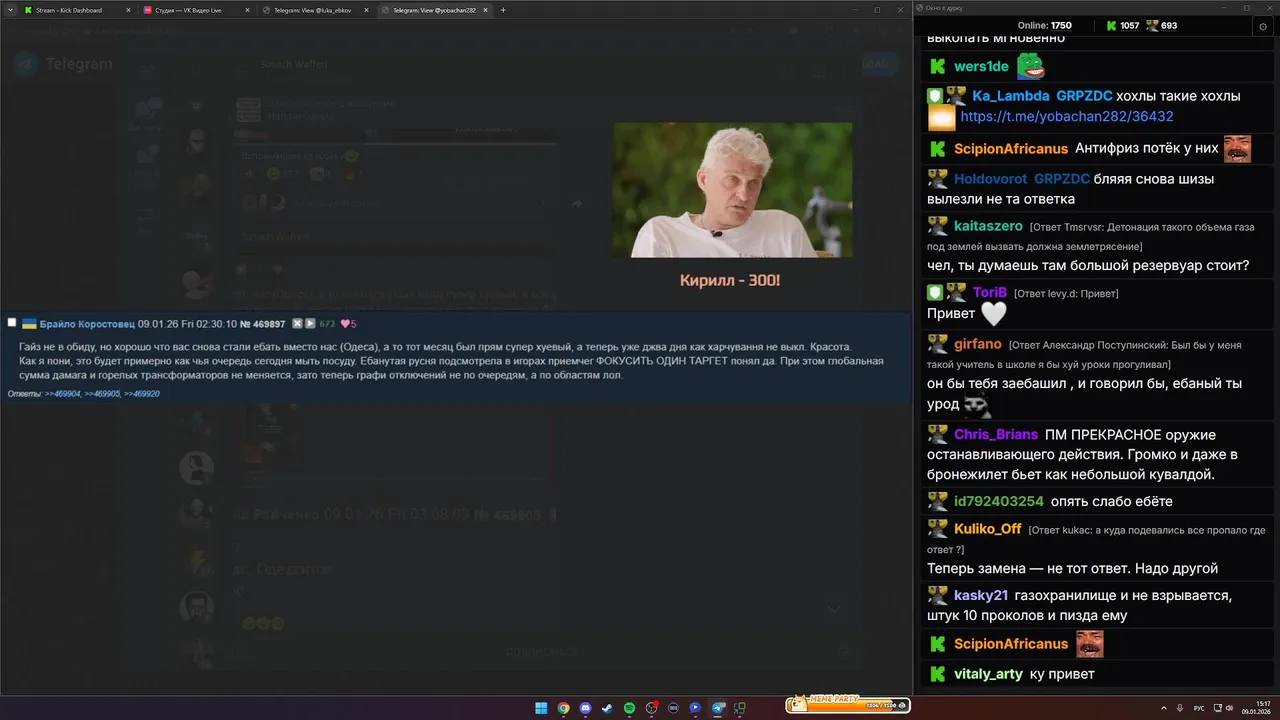Click username ToriB in chat
This screenshot has height=720, width=1280.
click(990, 292)
